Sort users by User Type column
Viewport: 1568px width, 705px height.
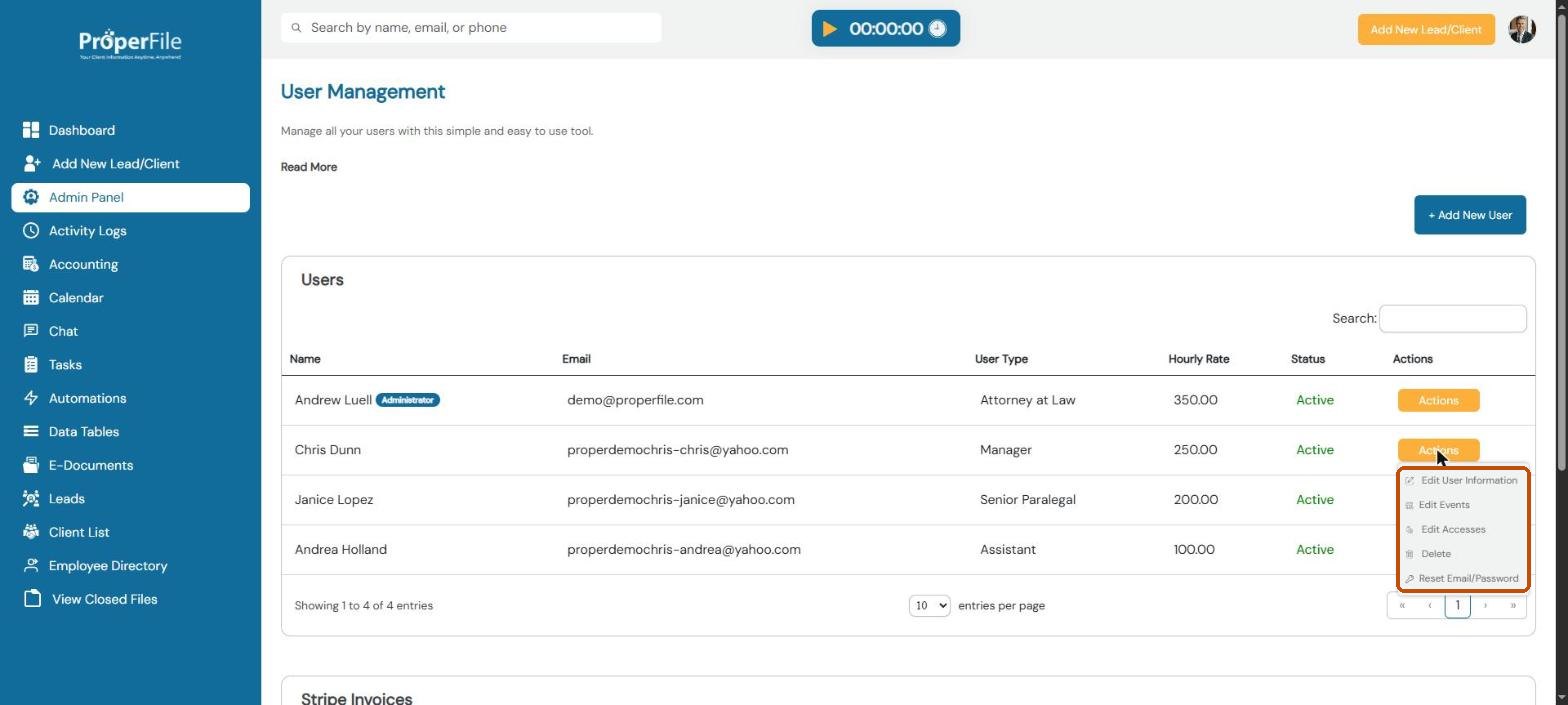pyautogui.click(x=1001, y=359)
